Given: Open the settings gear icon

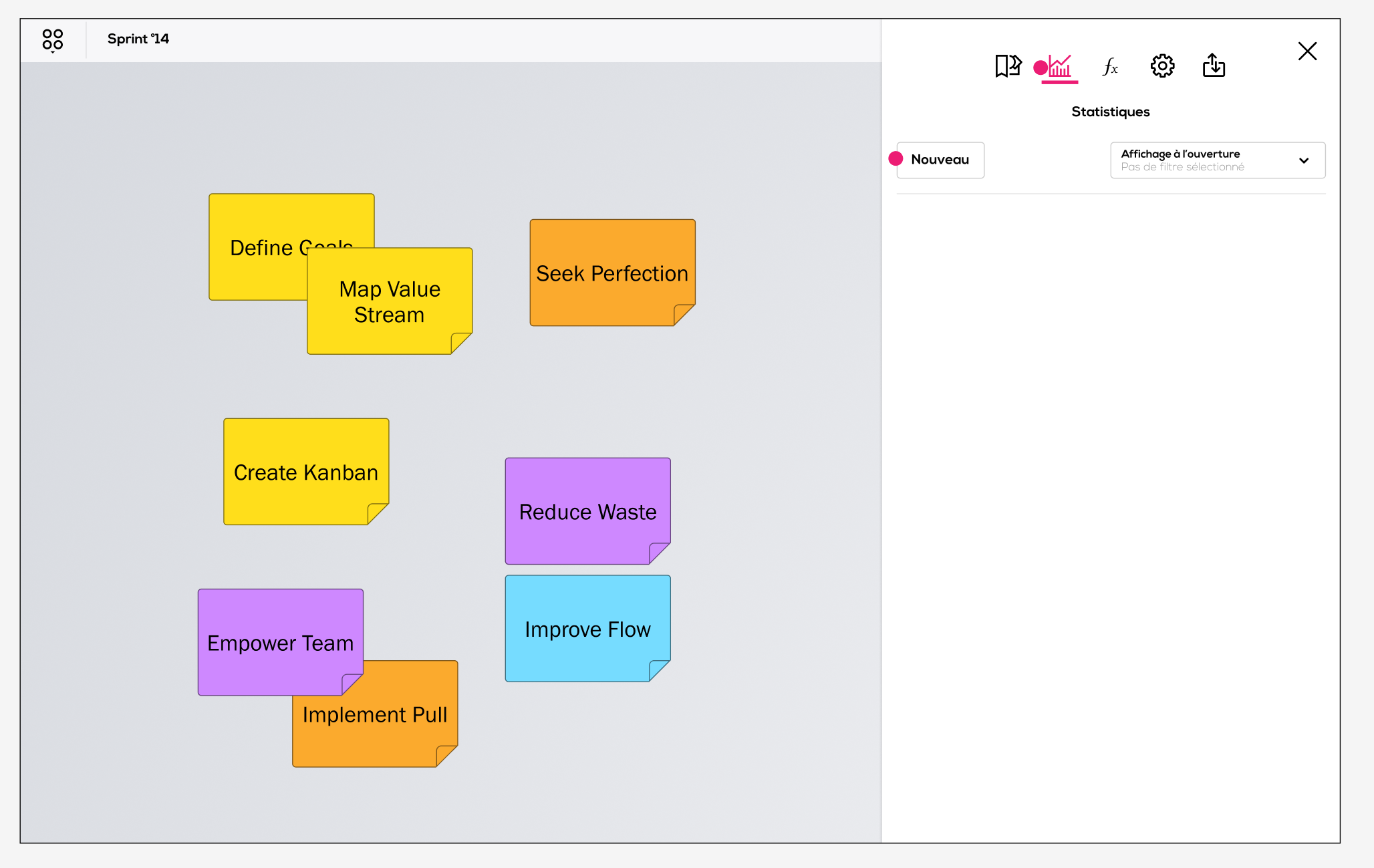Looking at the screenshot, I should click(x=1162, y=66).
